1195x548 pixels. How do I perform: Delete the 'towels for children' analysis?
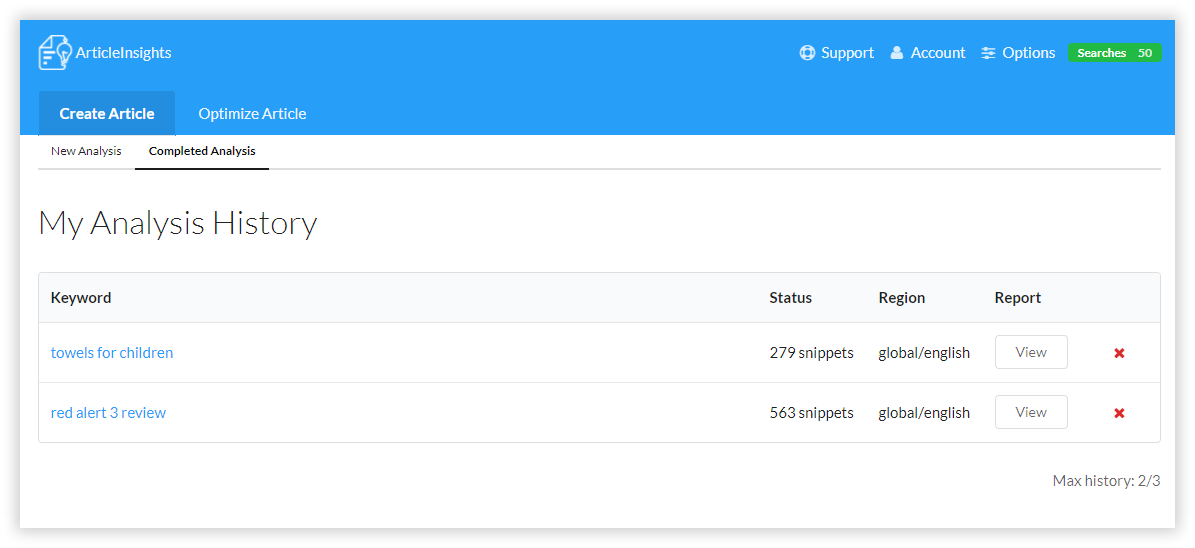tap(1120, 353)
